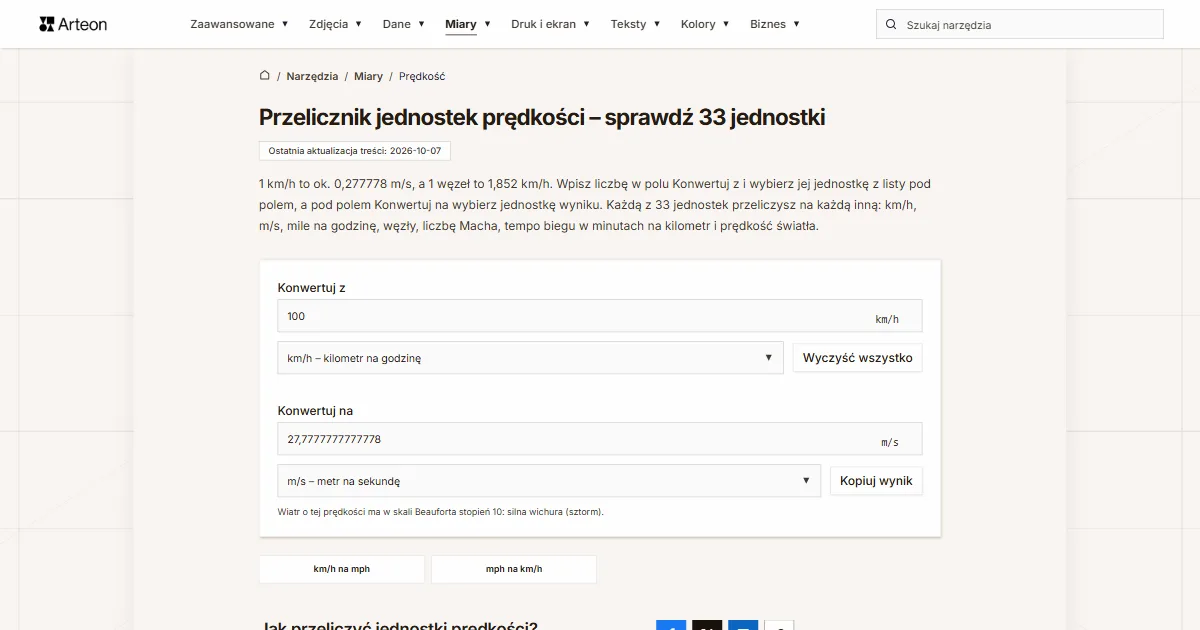Click the Kopiuj wynik button

click(x=876, y=481)
